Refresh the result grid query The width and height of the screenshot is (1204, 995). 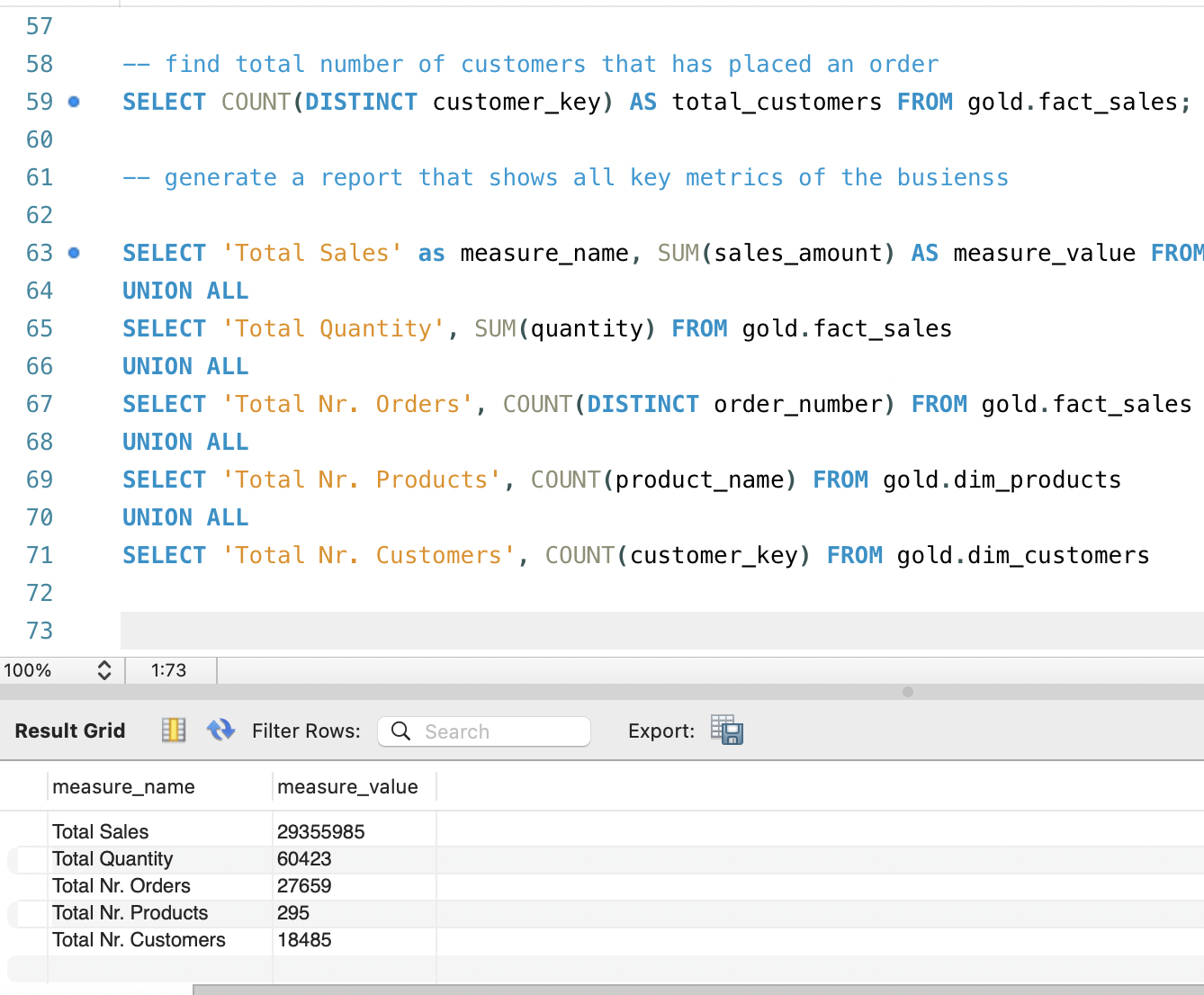(x=221, y=730)
